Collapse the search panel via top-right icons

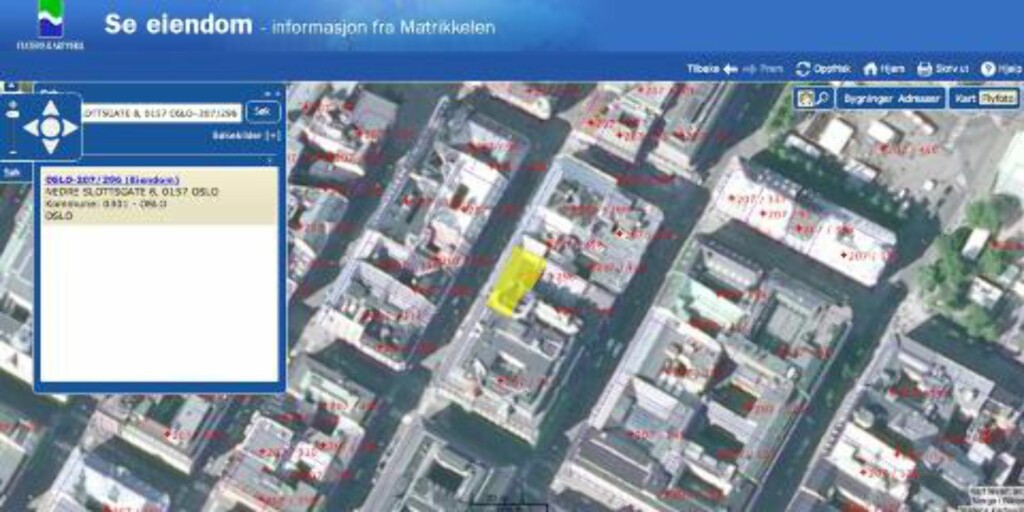click(272, 93)
